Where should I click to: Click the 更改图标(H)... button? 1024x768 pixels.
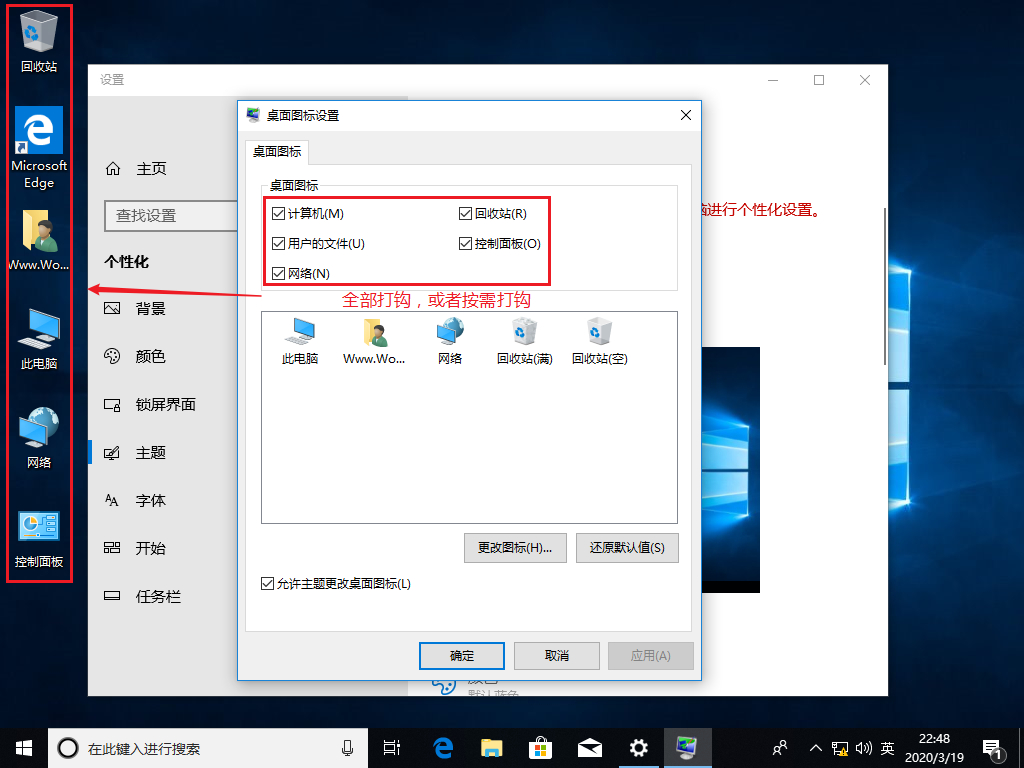click(x=515, y=547)
